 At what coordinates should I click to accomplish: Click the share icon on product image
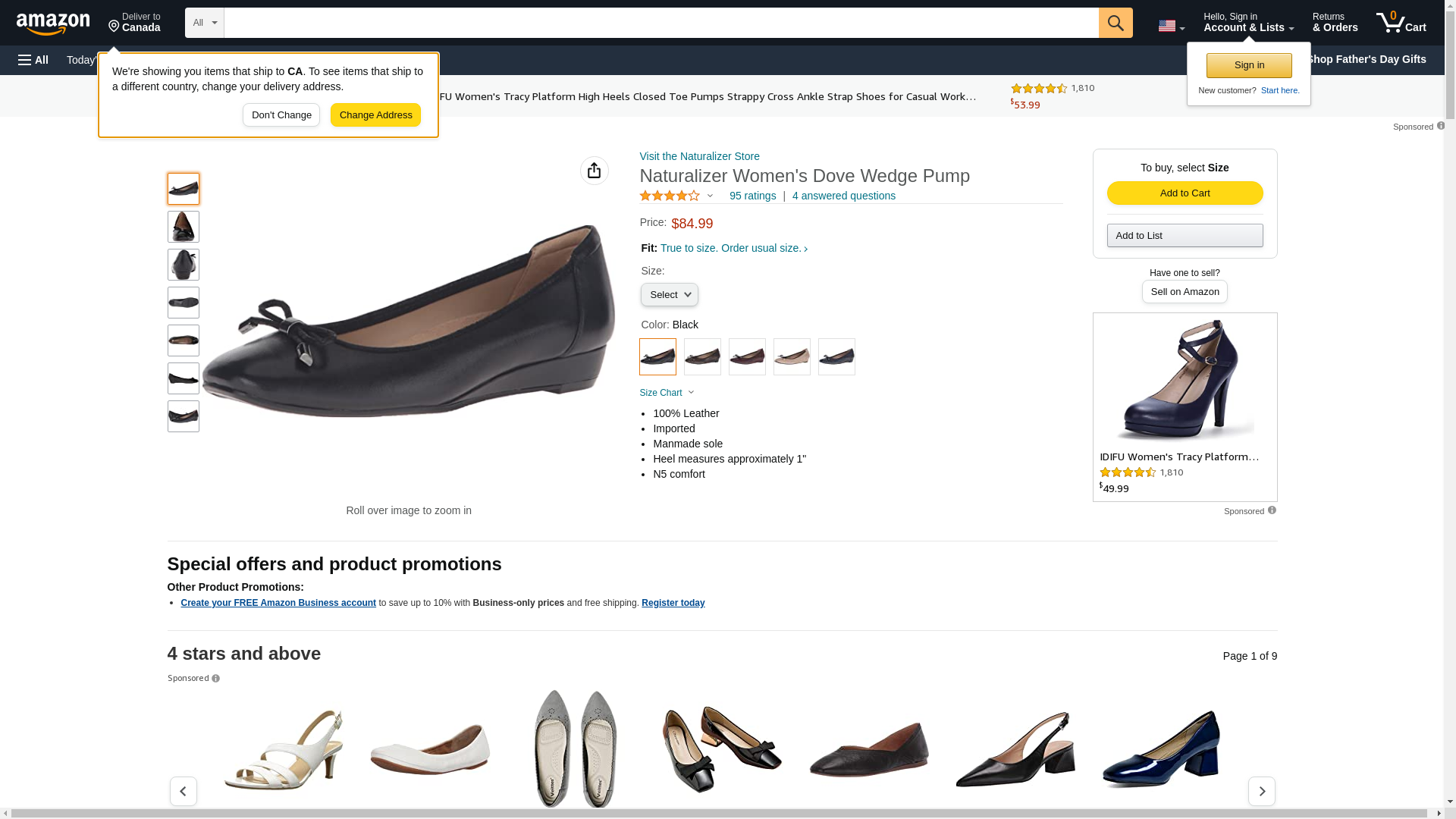coord(594,171)
